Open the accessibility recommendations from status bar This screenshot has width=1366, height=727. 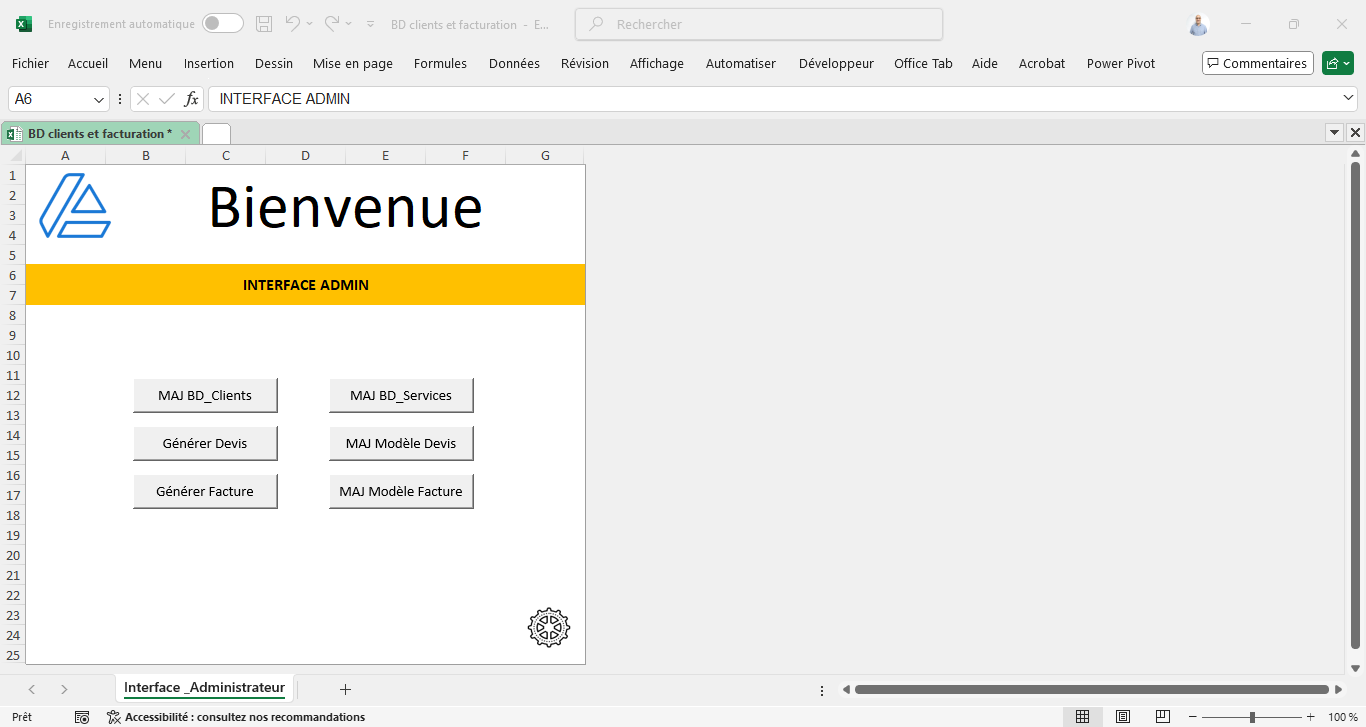[x=236, y=717]
